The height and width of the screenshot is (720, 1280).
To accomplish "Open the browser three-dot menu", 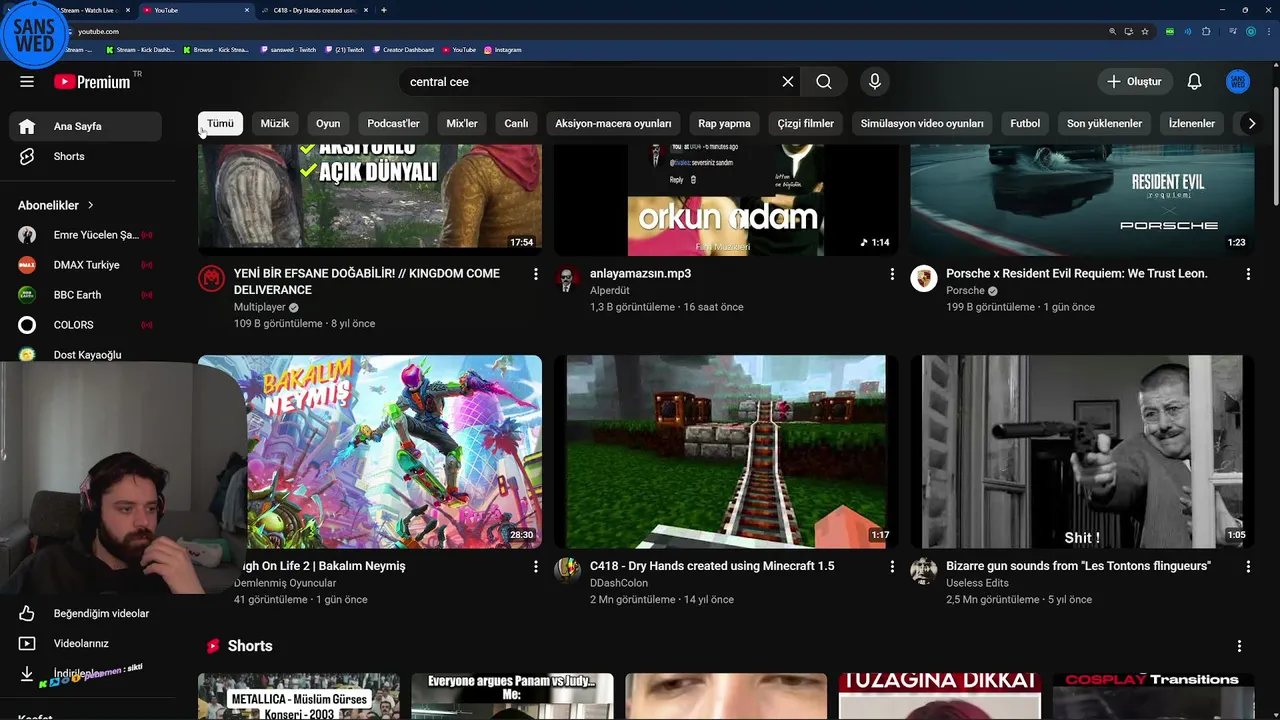I will click(1268, 31).
